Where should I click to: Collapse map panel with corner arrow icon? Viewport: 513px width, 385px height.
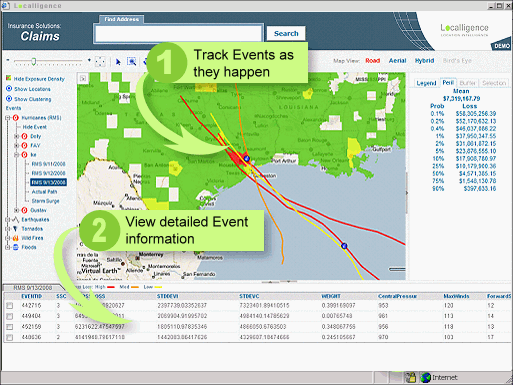tap(83, 79)
